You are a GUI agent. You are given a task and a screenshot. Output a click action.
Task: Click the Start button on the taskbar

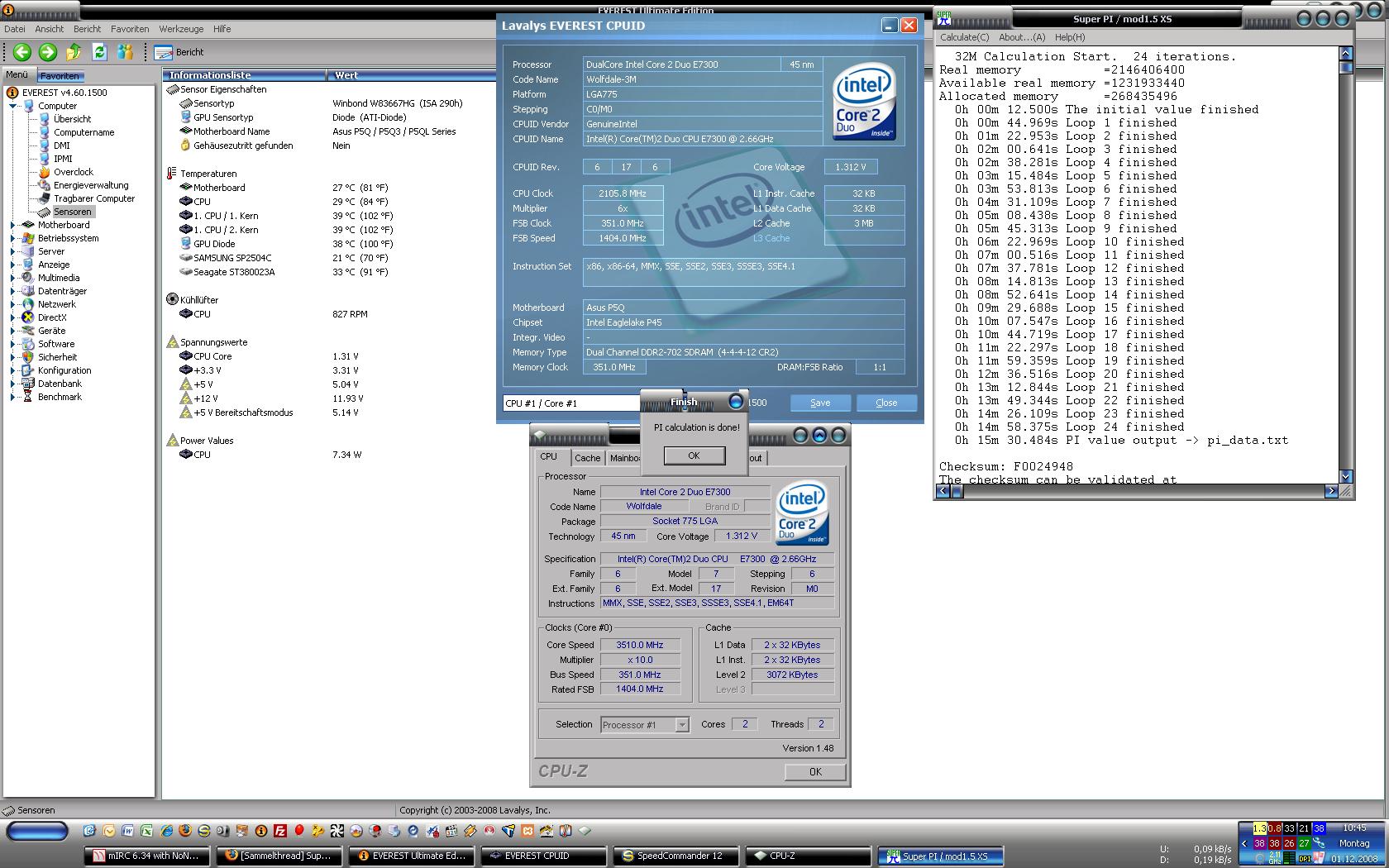[x=37, y=831]
